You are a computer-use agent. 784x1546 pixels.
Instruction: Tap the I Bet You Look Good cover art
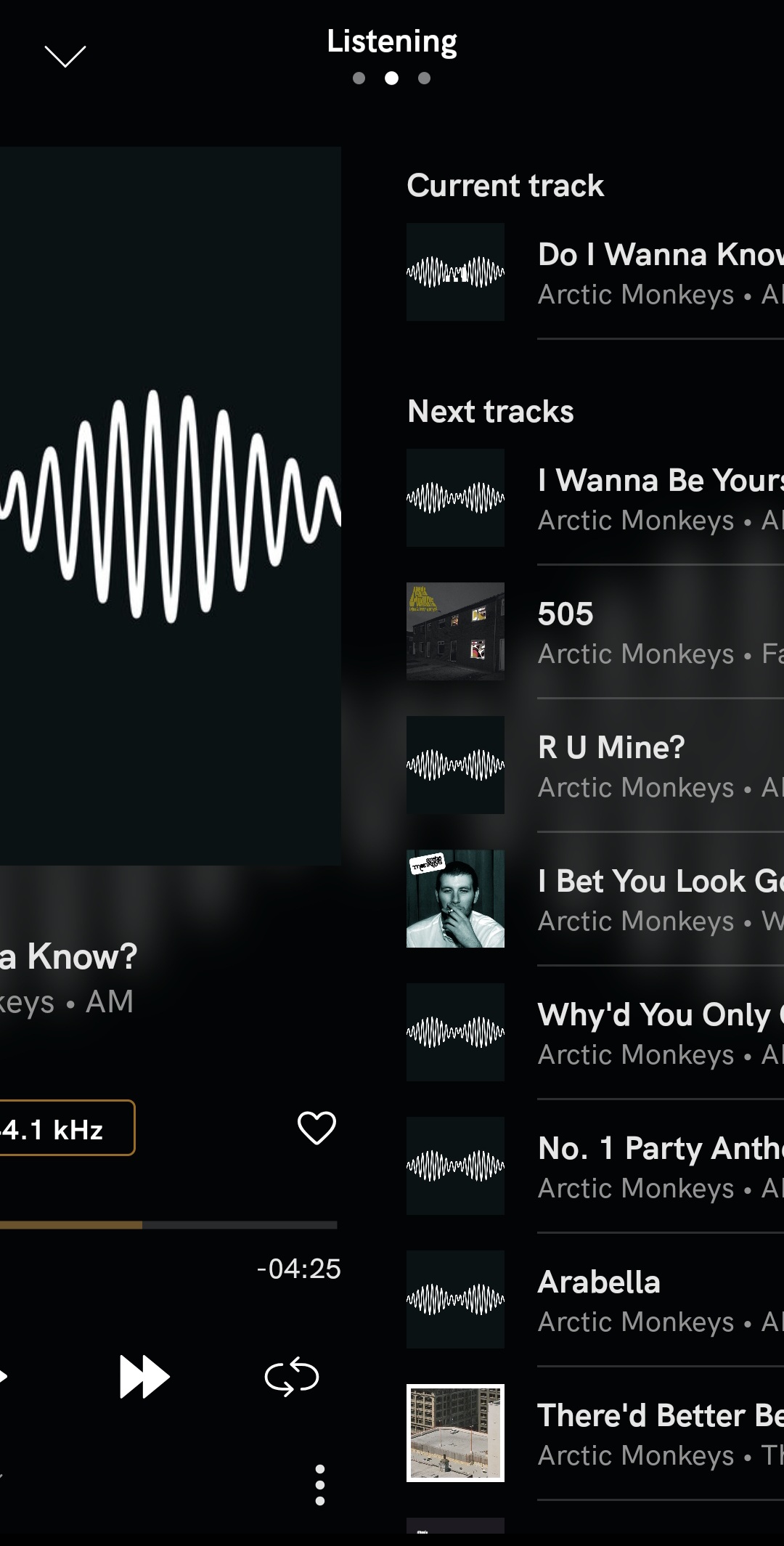[455, 898]
